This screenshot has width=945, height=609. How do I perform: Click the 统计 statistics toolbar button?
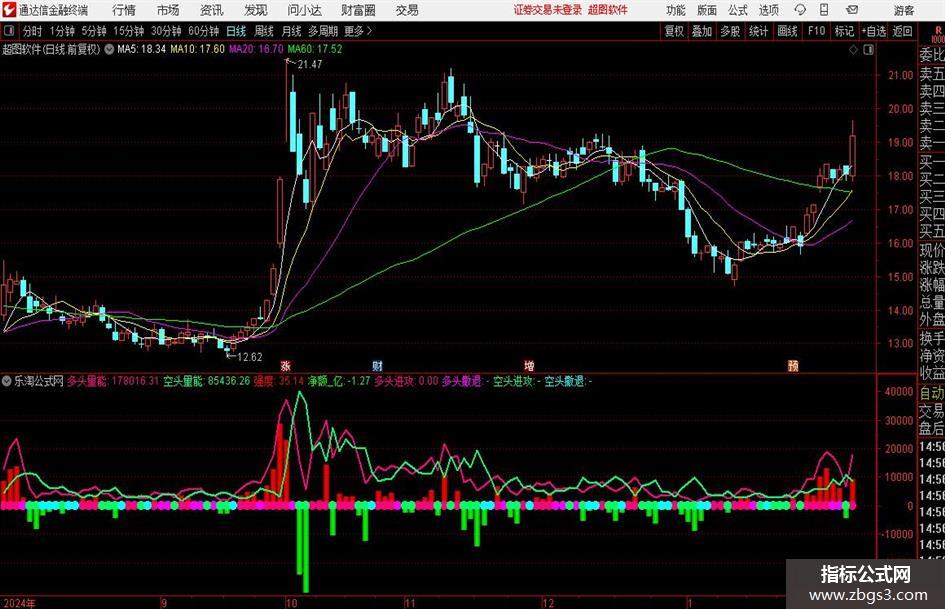(x=758, y=31)
